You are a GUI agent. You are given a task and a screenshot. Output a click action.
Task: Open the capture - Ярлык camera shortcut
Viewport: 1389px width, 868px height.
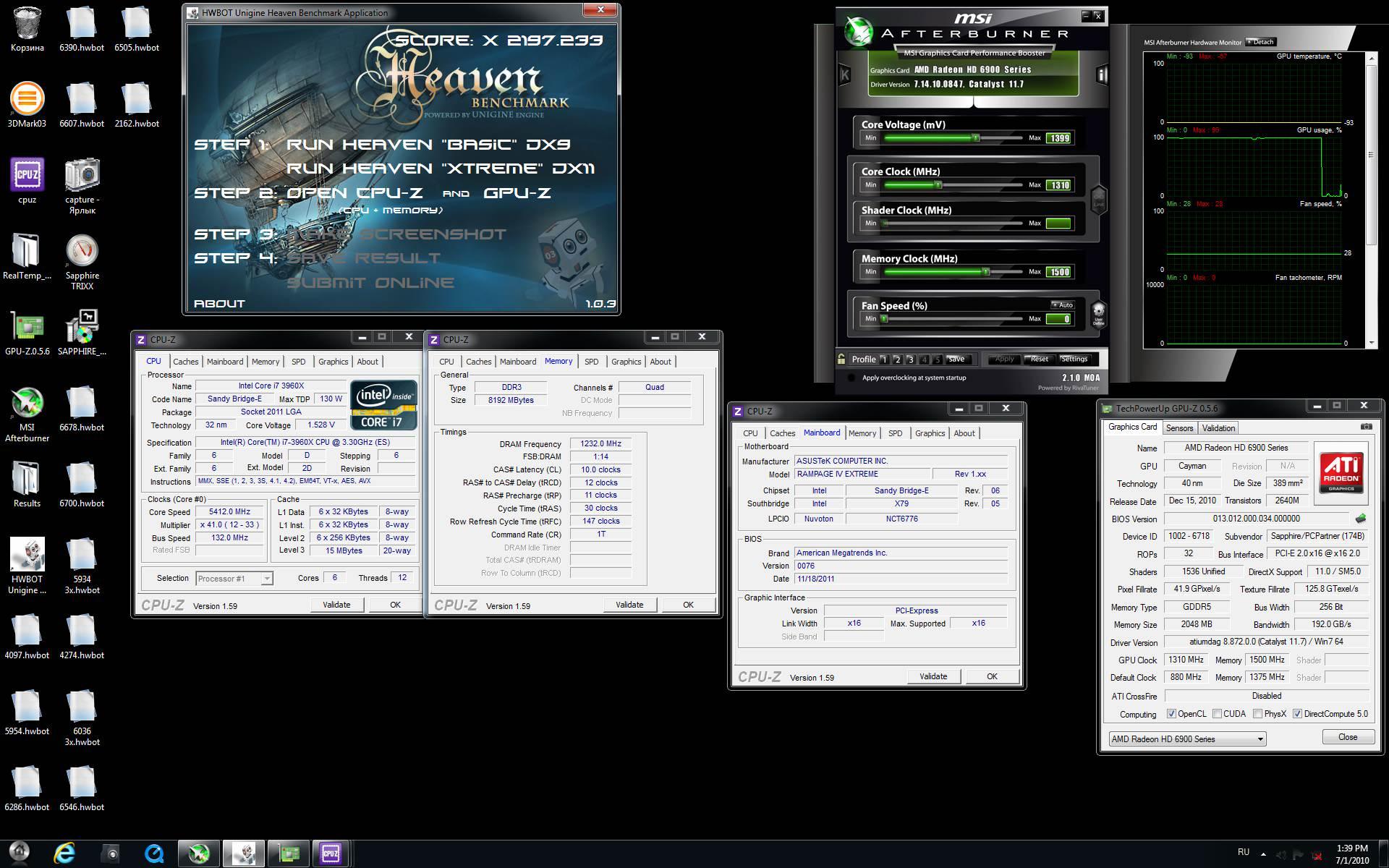pos(82,186)
